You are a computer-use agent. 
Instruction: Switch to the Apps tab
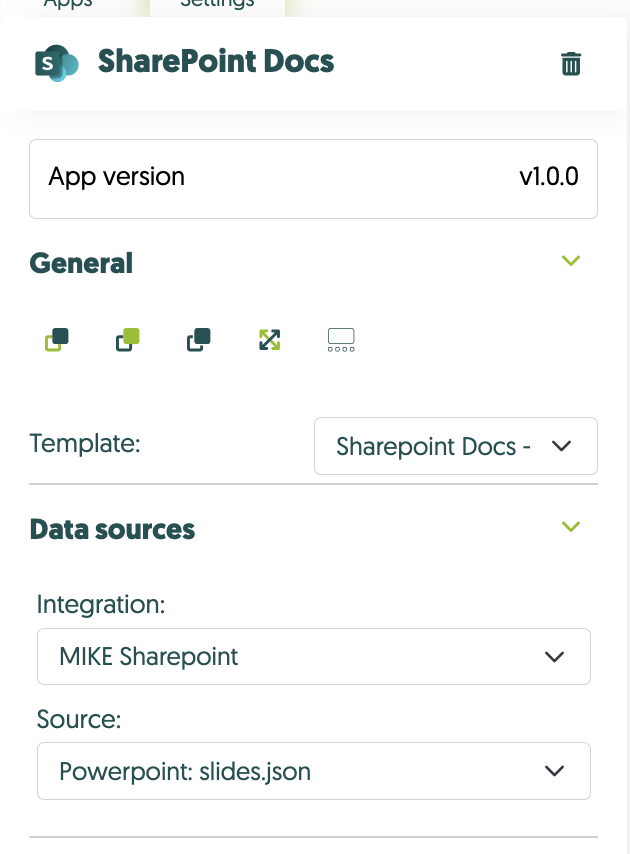point(68,4)
